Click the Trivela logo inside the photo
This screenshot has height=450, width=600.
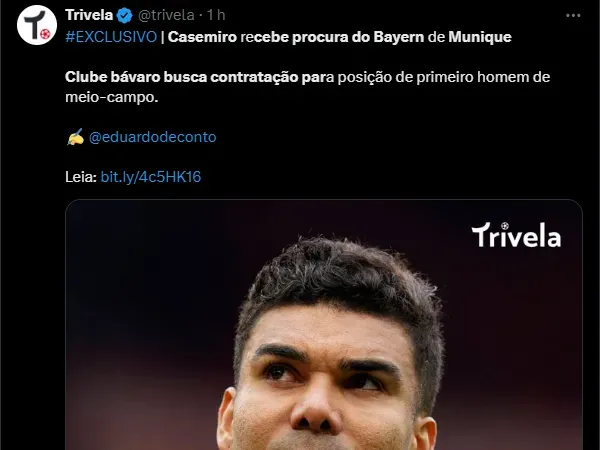[x=516, y=235]
